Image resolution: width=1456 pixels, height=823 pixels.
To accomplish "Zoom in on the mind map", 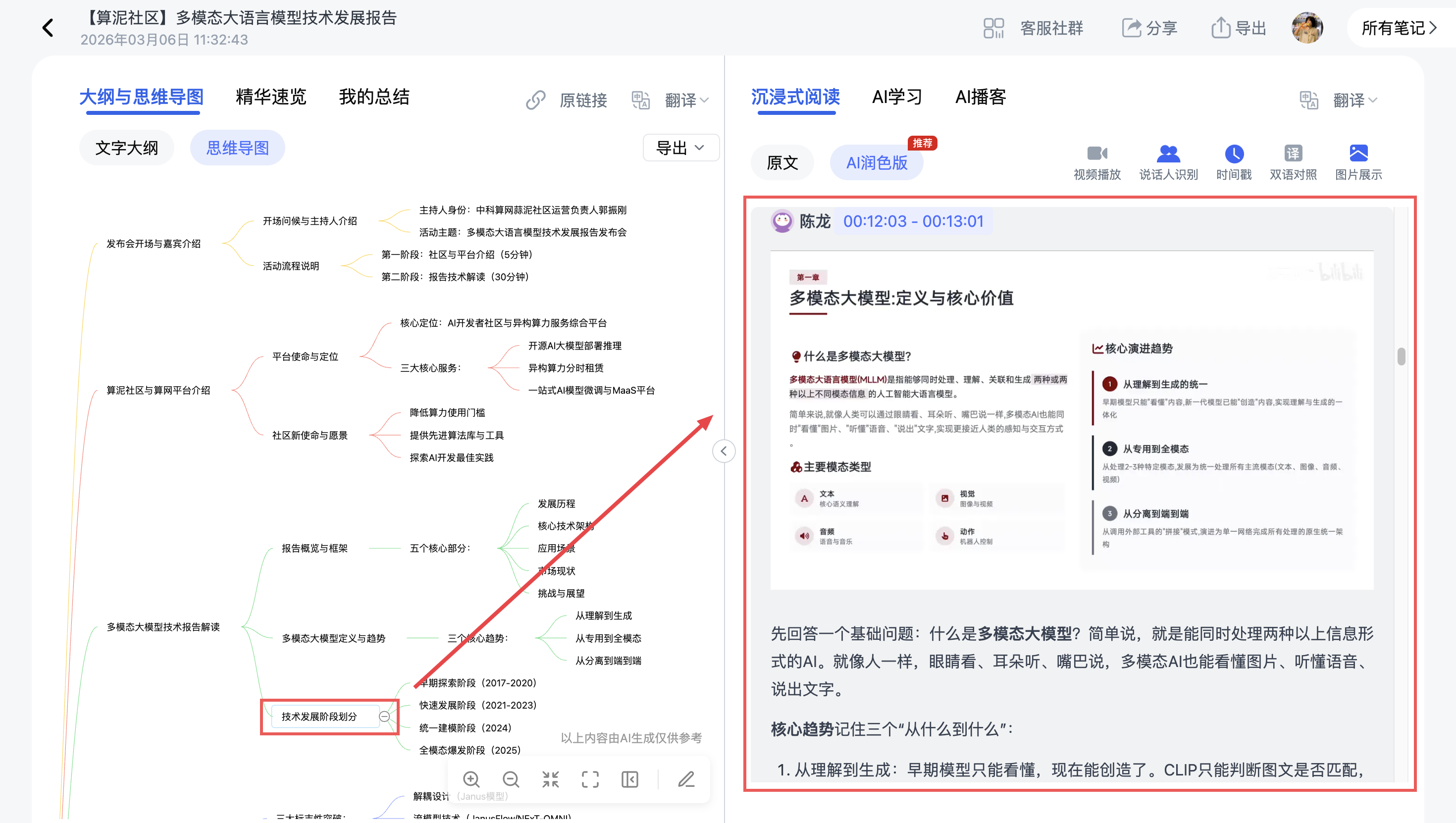I will click(471, 779).
